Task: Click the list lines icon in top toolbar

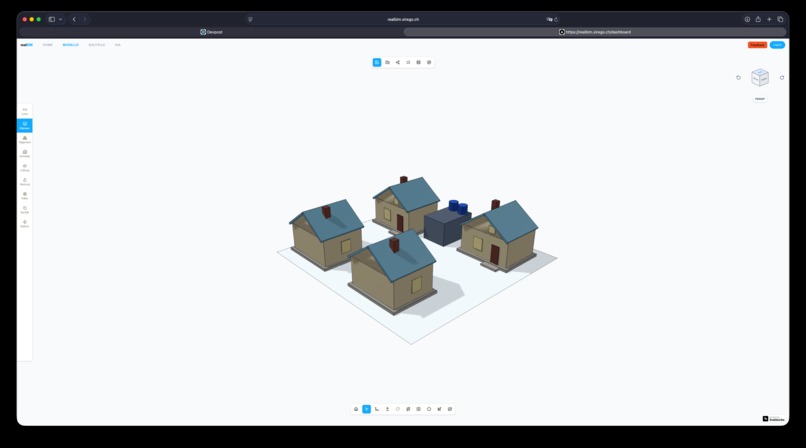Action: pos(408,62)
